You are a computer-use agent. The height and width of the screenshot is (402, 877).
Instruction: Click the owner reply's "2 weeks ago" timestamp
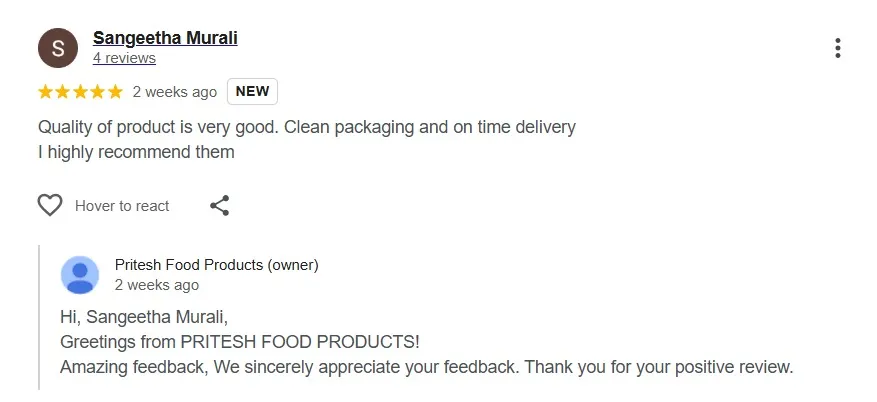pos(156,285)
